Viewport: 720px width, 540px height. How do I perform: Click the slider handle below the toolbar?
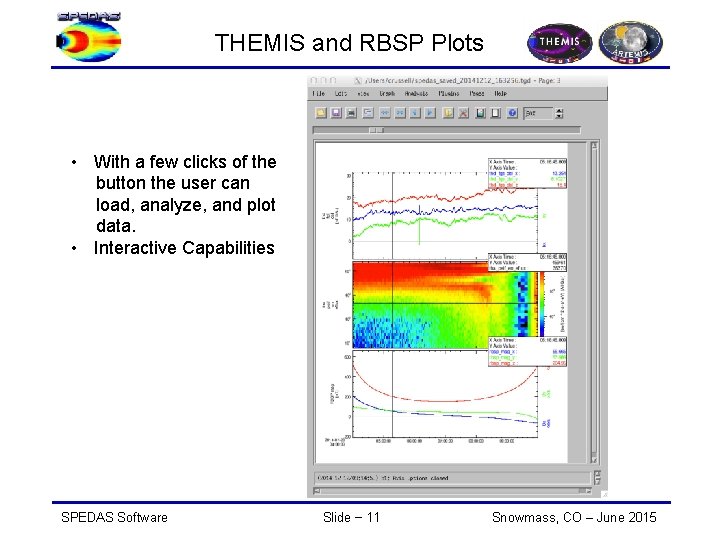click(376, 130)
